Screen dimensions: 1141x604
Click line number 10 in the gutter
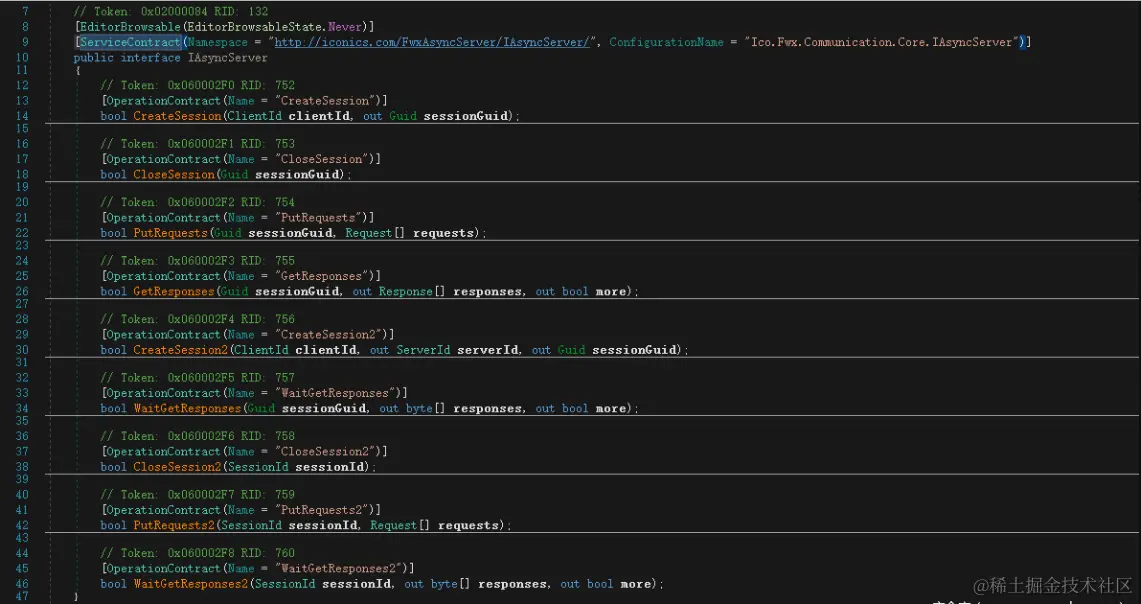[21, 57]
